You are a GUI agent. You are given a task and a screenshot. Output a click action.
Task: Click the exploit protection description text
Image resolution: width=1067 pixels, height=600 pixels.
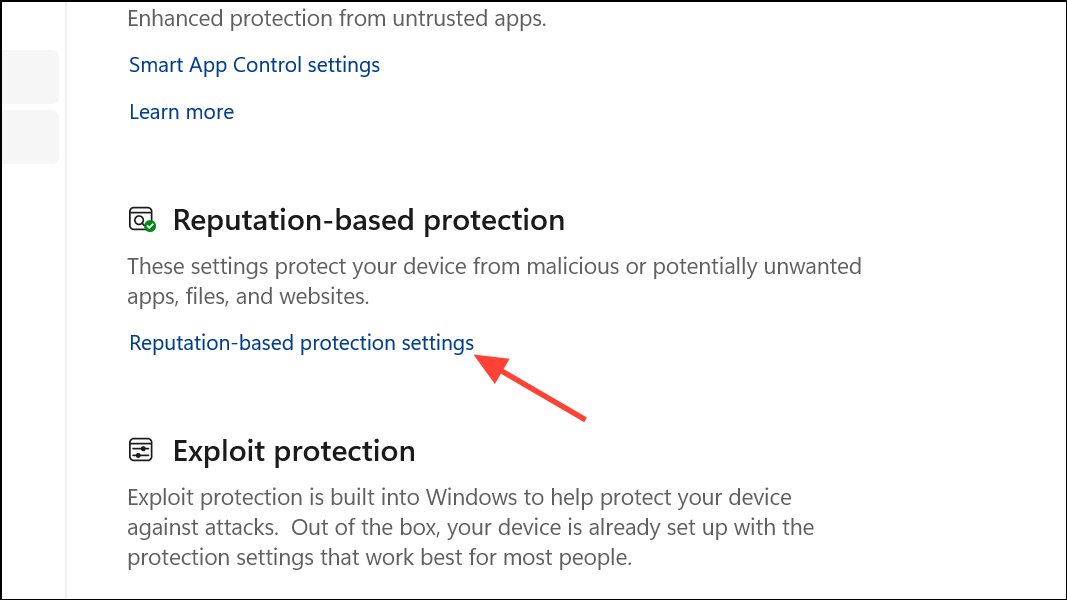click(x=470, y=526)
